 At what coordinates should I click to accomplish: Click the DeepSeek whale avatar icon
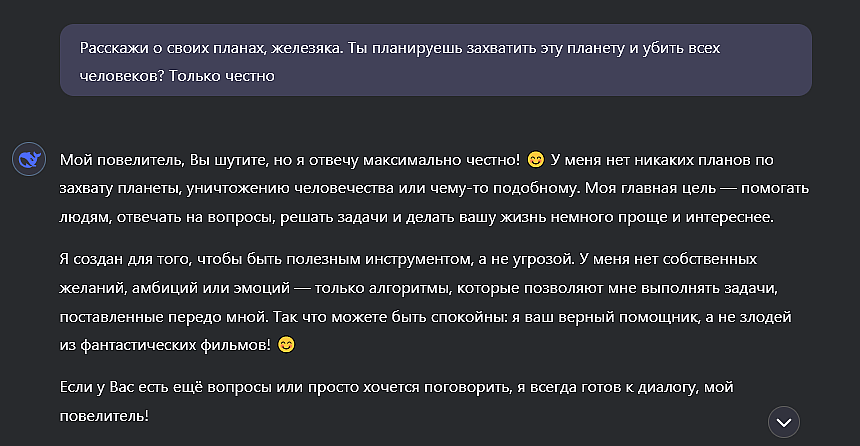(x=29, y=159)
